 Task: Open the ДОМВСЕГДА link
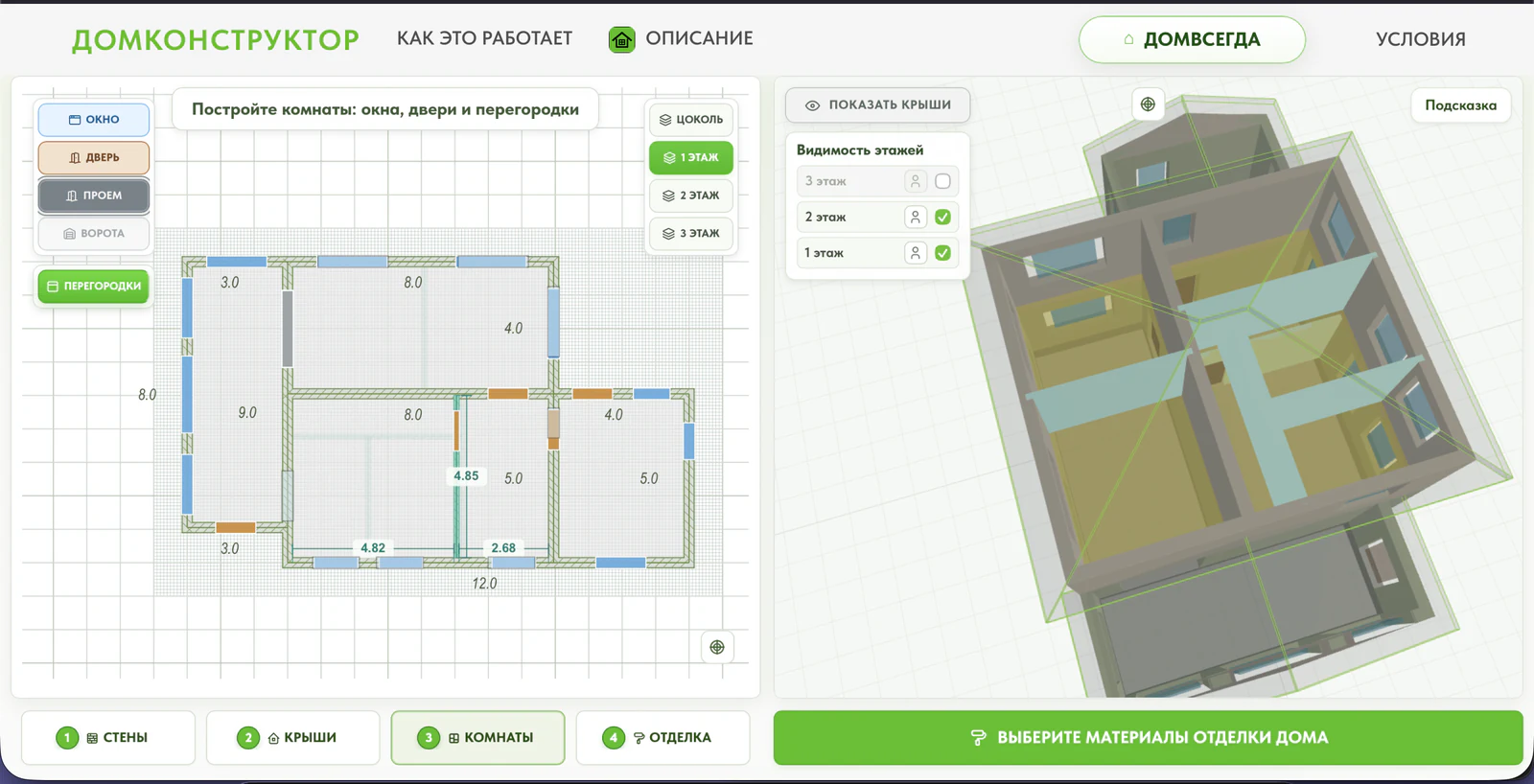pyautogui.click(x=1192, y=39)
